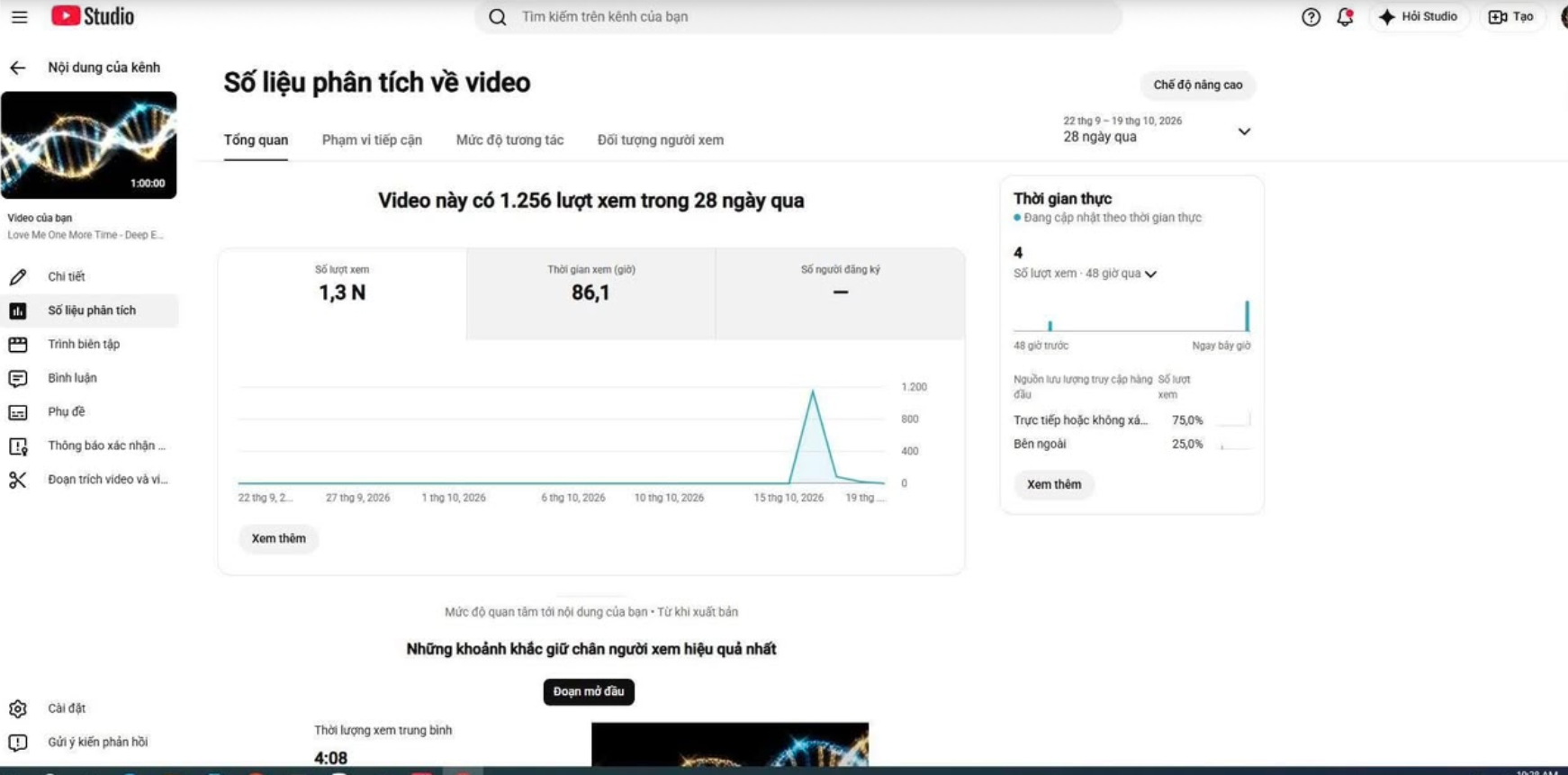Viewport: 1568px width, 775px height.
Task: Click the heading Những khoảnh khắc giữ chân người xem
Action: pyautogui.click(x=590, y=649)
